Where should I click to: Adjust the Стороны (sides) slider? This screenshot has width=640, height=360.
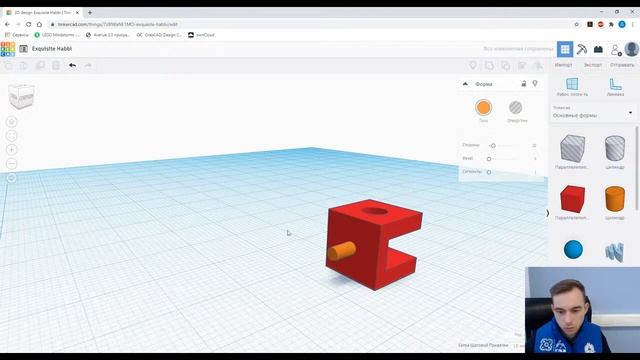[493, 146]
